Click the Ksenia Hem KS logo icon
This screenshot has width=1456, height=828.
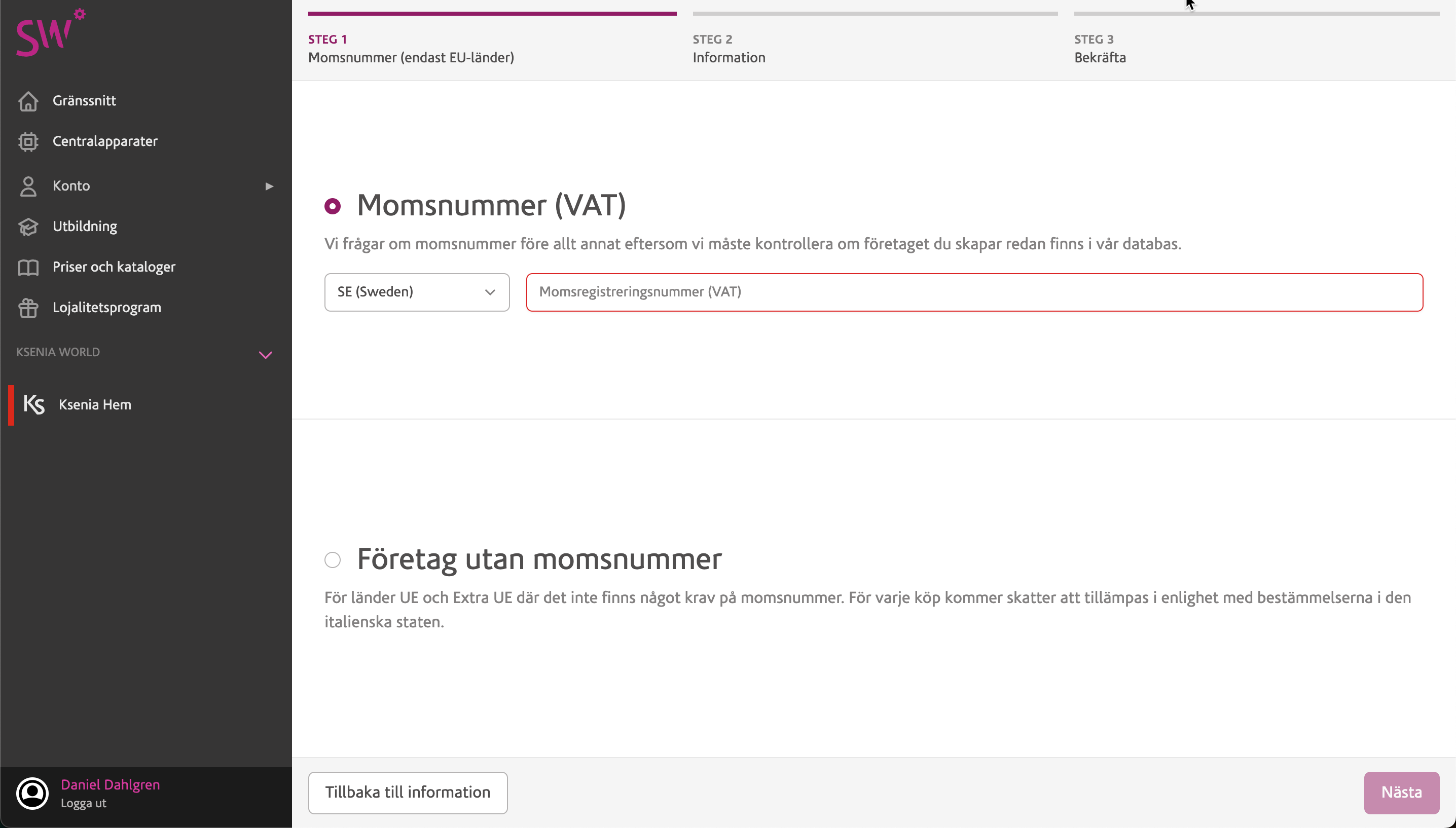click(34, 404)
